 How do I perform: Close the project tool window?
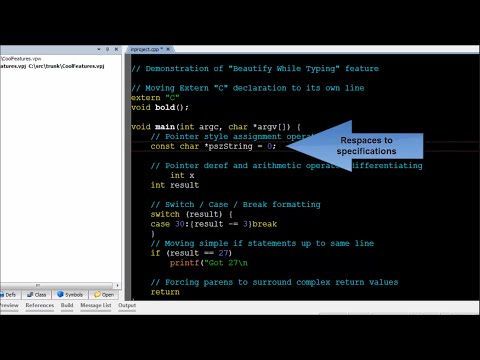point(116,49)
